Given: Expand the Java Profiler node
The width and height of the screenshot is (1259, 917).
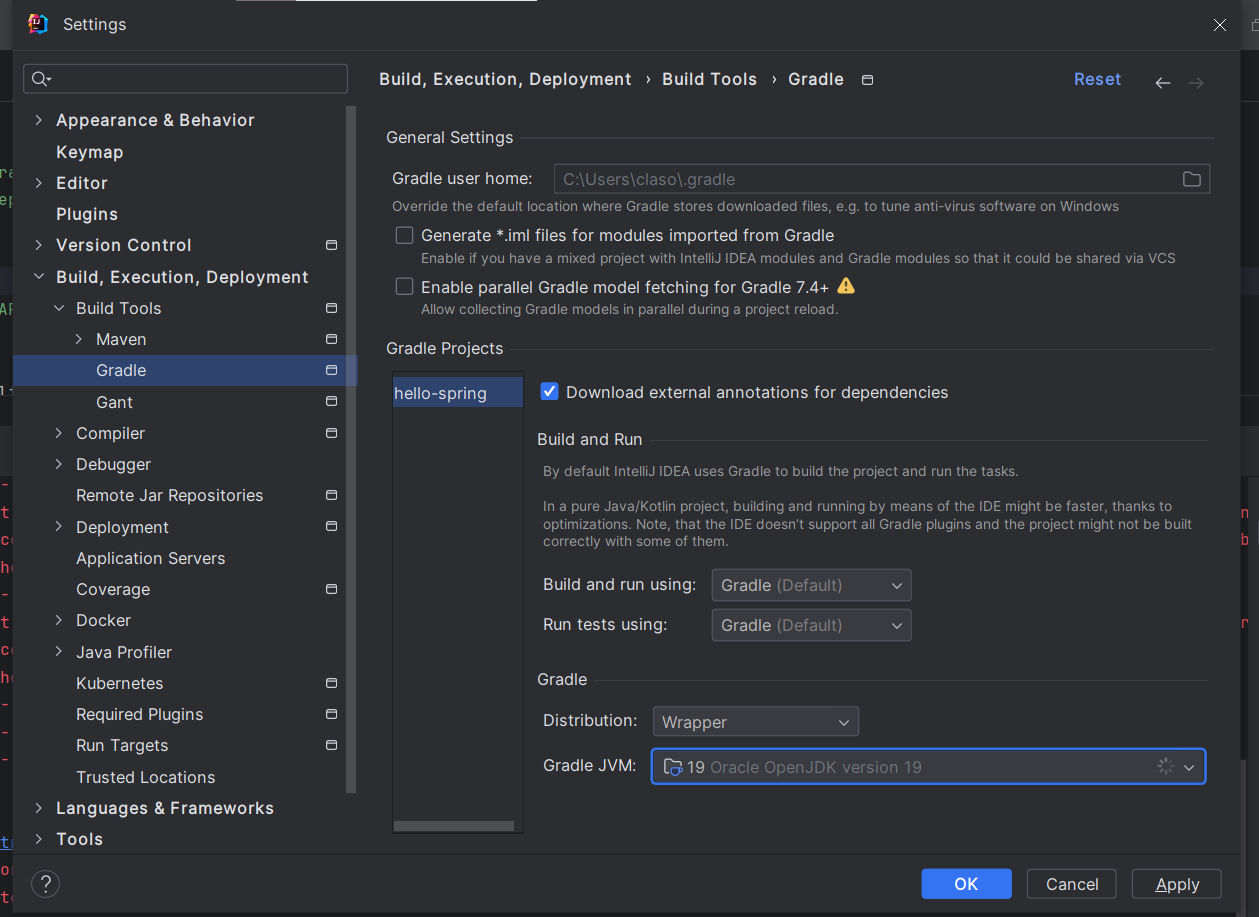Looking at the screenshot, I should [59, 652].
